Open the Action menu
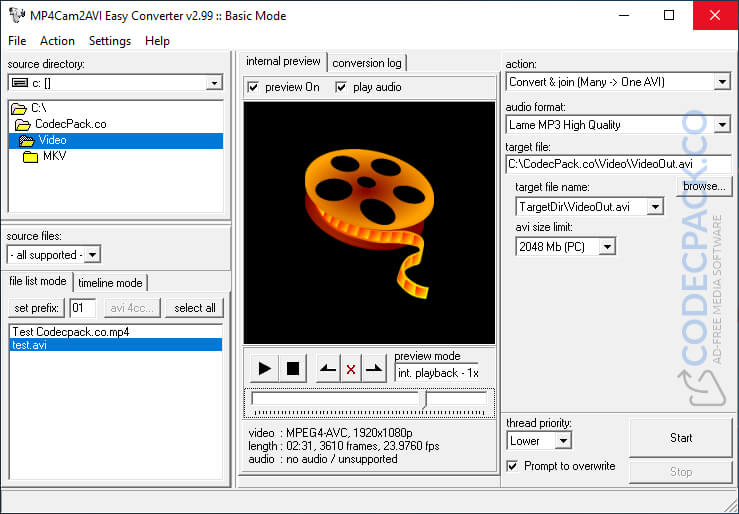Image resolution: width=739 pixels, height=514 pixels. coord(57,41)
